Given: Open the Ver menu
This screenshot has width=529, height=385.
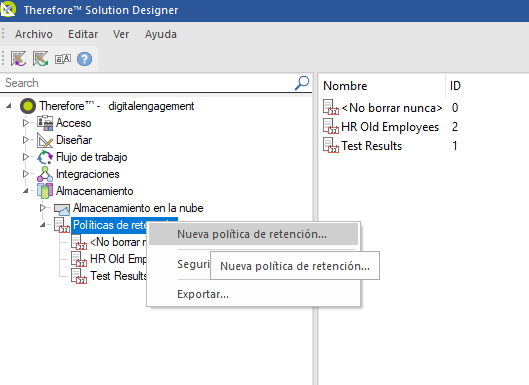Looking at the screenshot, I should tap(121, 34).
